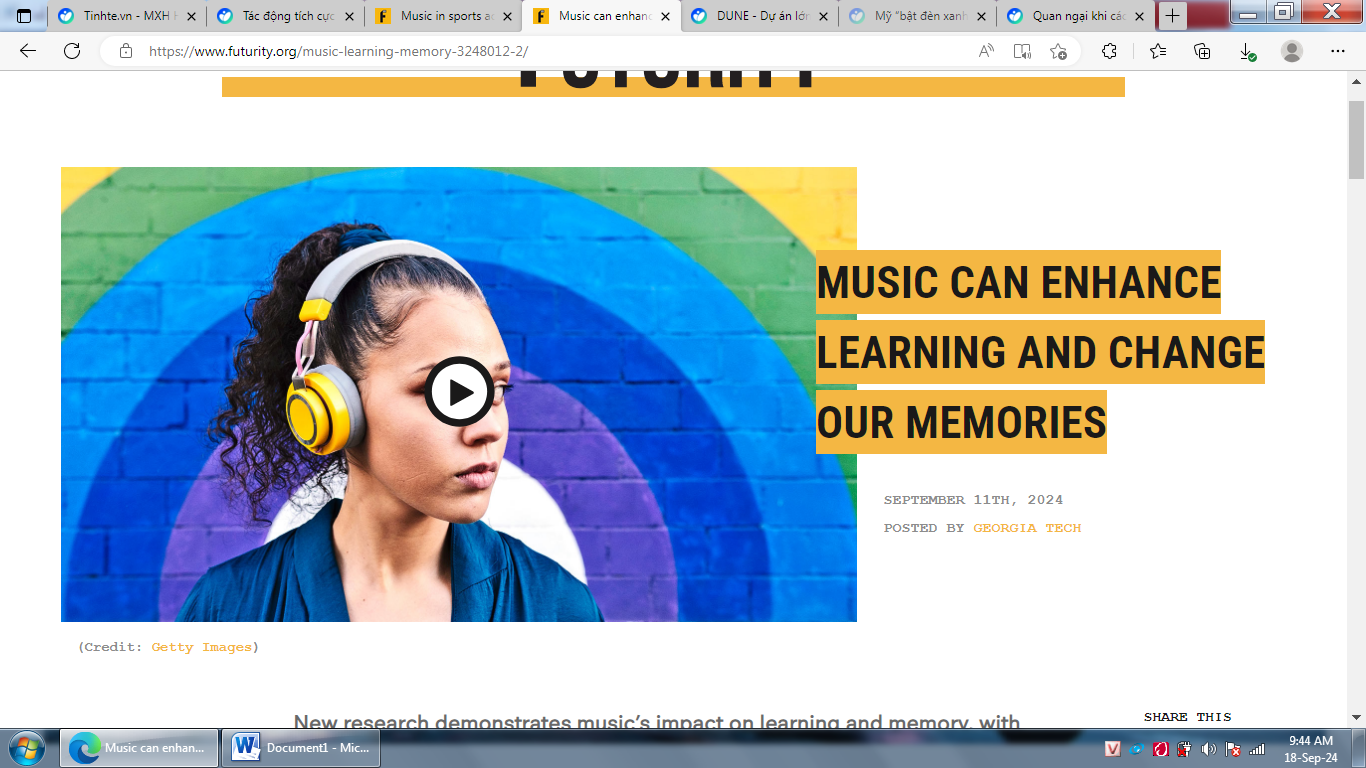
Task: Open the Collections panel
Action: 1202,51
